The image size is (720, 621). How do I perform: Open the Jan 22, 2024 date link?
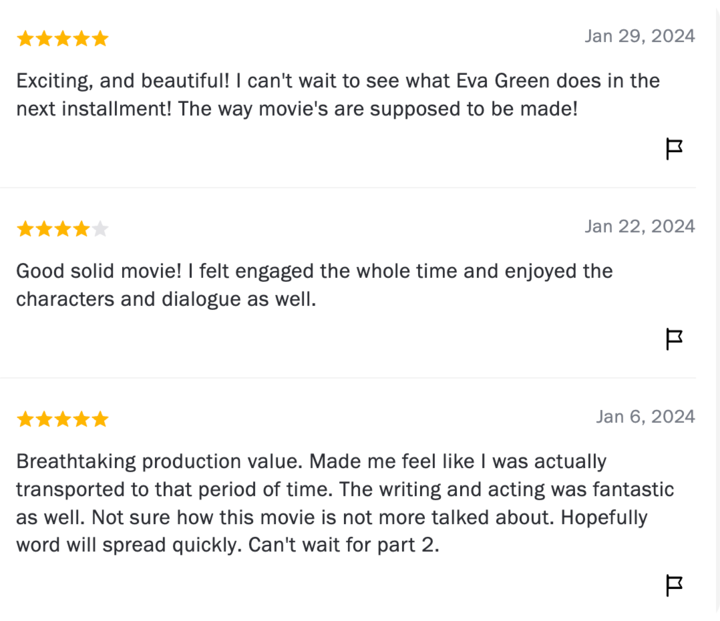[x=640, y=226]
